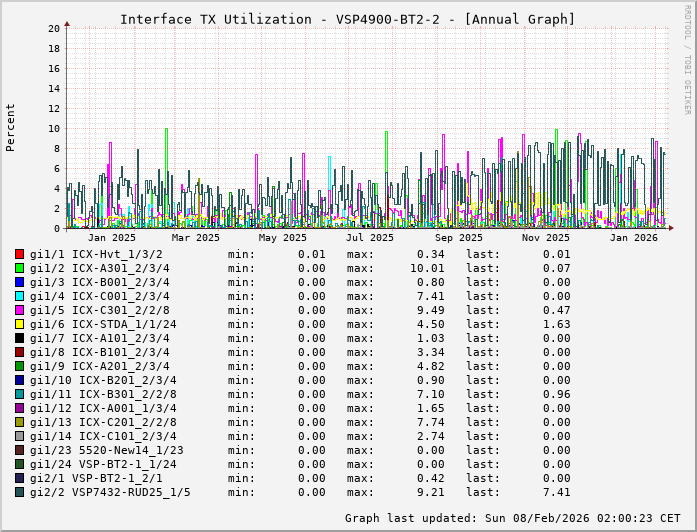Select the gi1/13 ICX-C201_2/2/8 legend label
The width and height of the screenshot is (697, 532).
[103, 422]
